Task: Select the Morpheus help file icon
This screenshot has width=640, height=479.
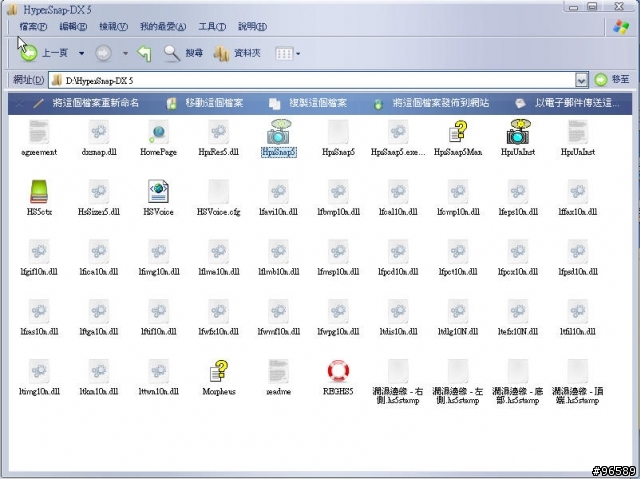Action: (x=219, y=370)
